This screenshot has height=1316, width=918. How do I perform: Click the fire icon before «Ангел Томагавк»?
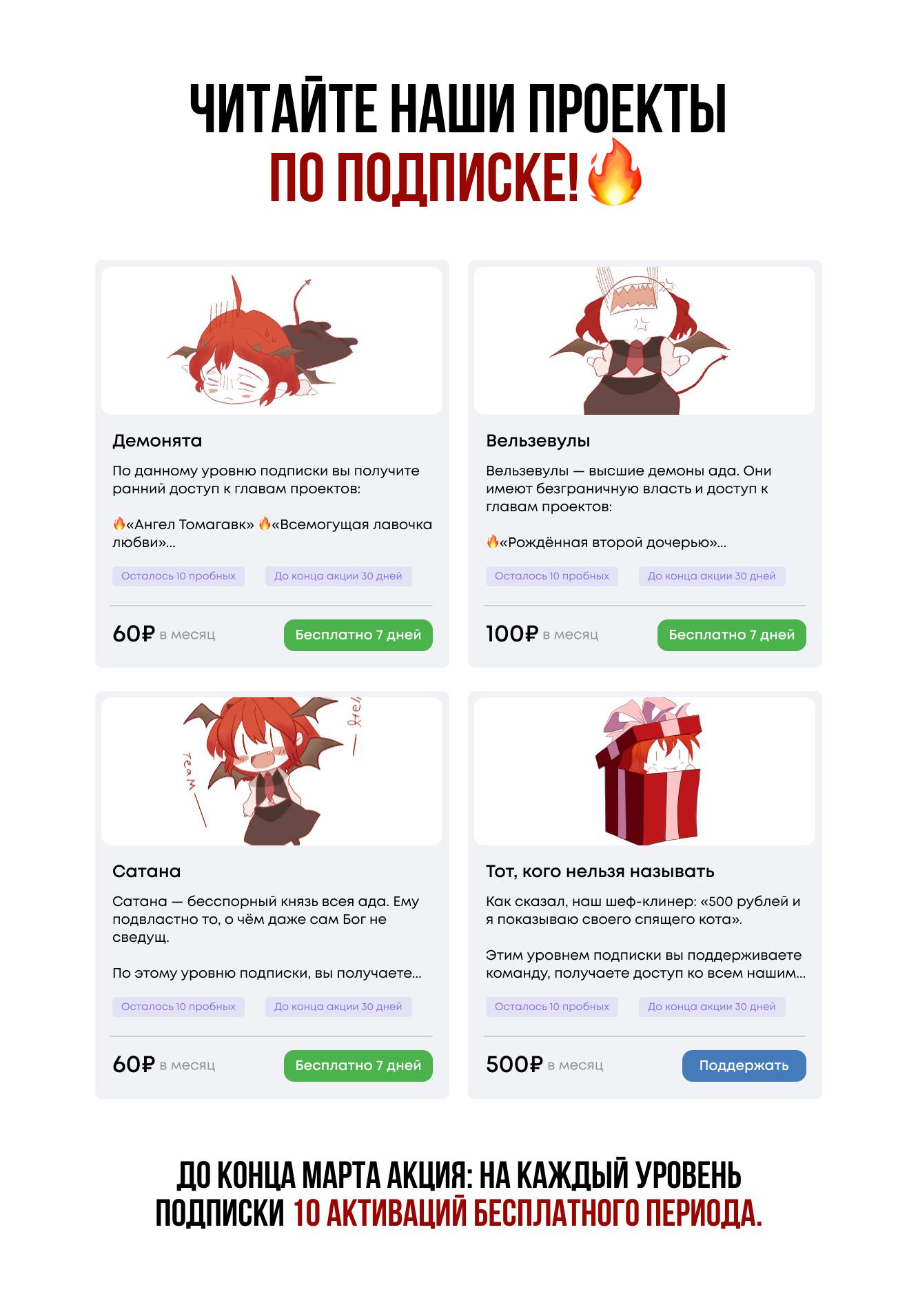119,524
